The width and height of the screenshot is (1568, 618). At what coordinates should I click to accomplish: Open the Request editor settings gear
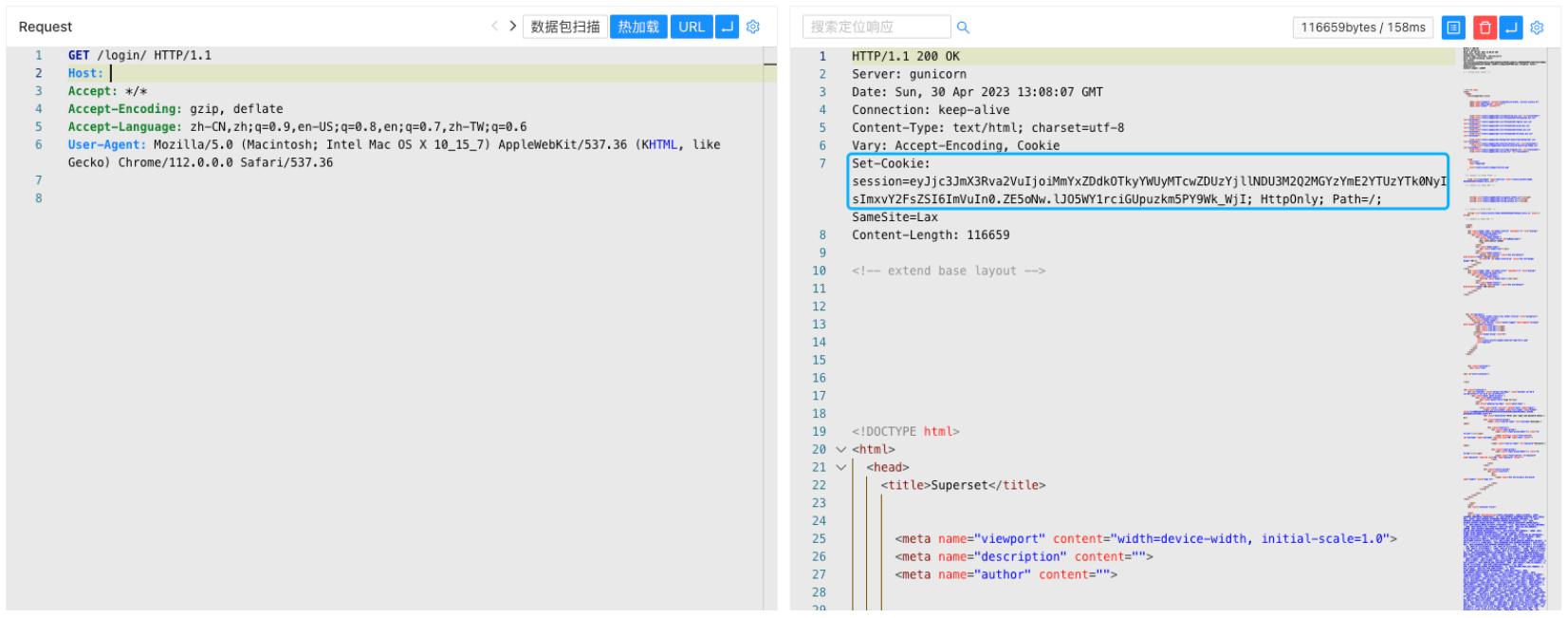point(753,27)
